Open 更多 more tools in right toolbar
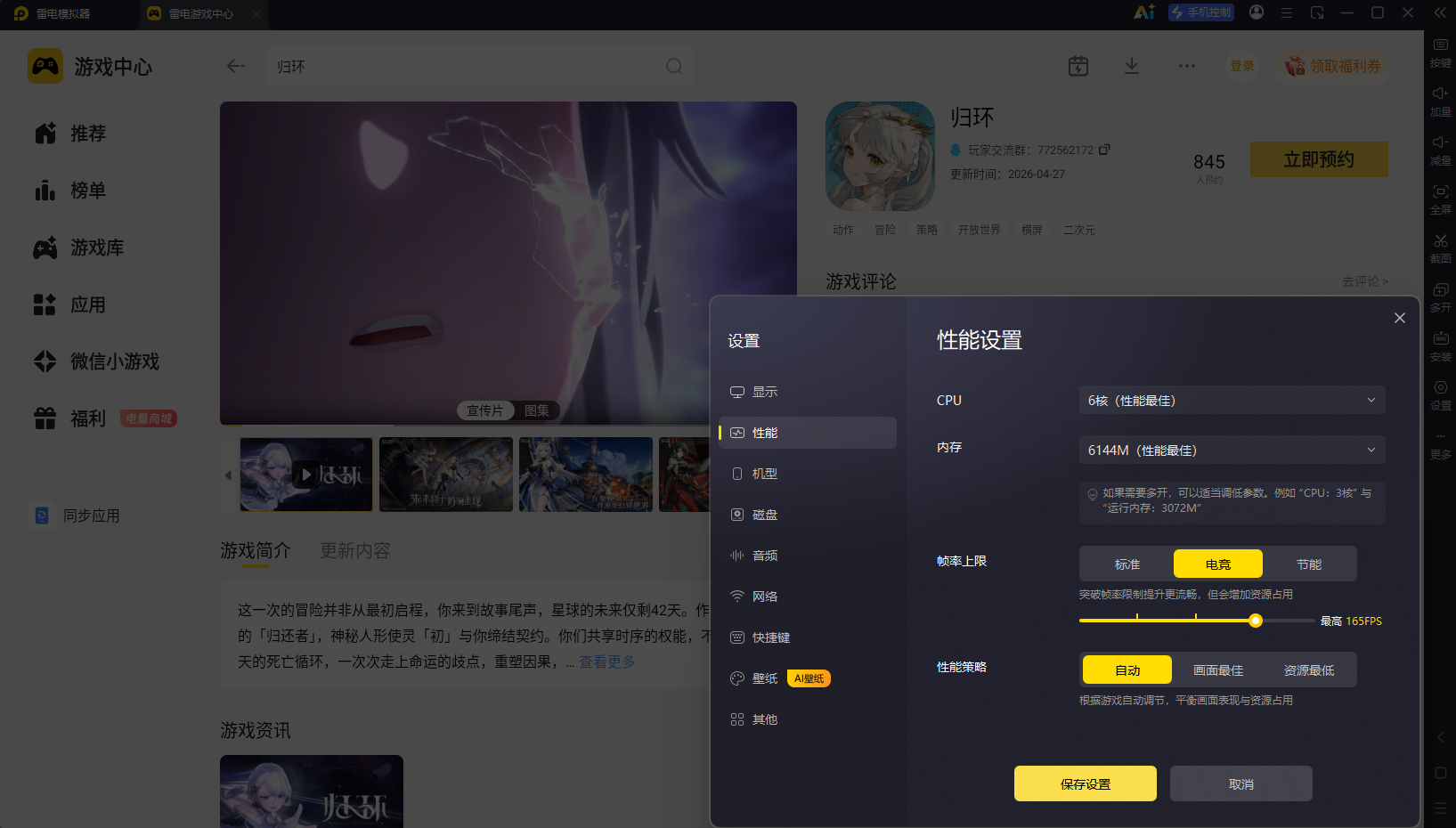Screen dimensions: 1456x828 (x=1441, y=444)
